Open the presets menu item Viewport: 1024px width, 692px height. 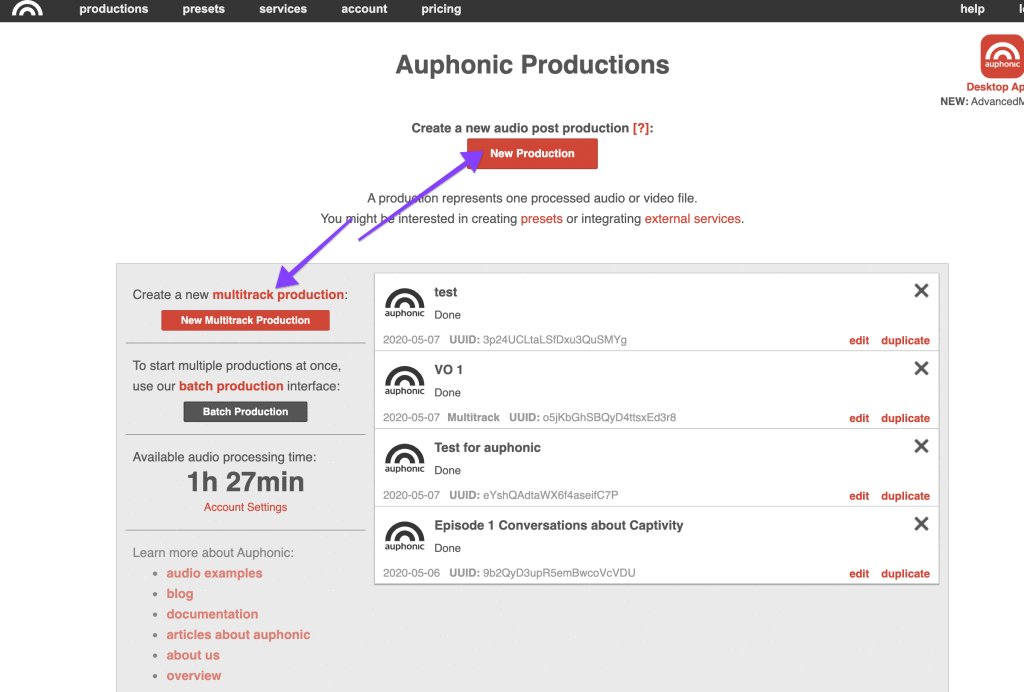(204, 9)
